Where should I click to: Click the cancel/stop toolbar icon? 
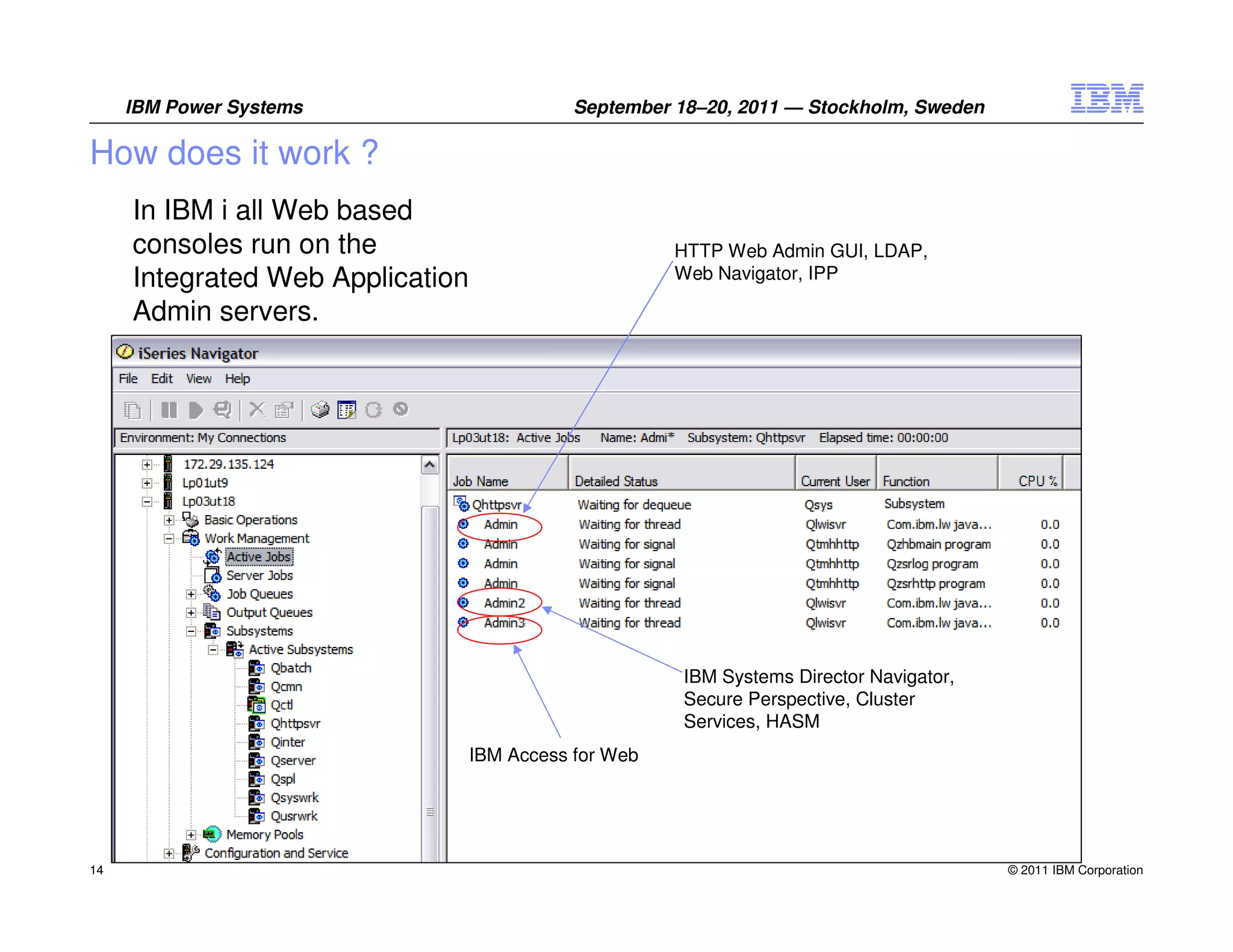pyautogui.click(x=400, y=410)
